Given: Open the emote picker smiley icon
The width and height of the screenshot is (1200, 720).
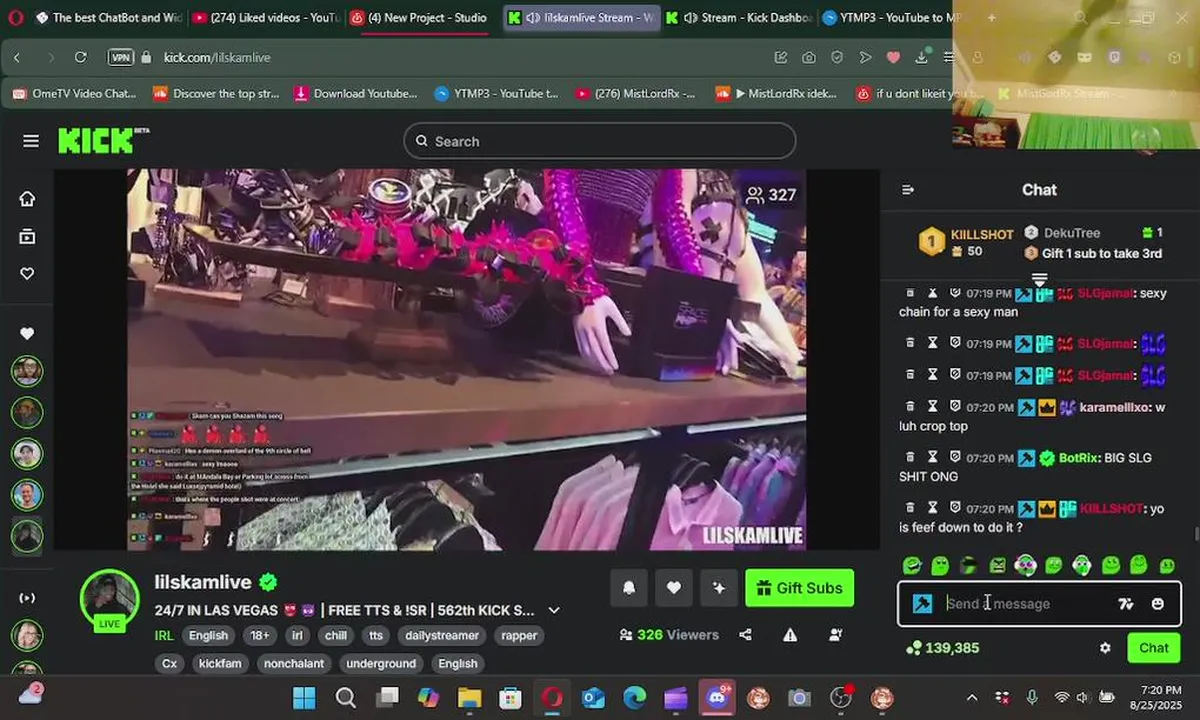Looking at the screenshot, I should click(x=1158, y=603).
